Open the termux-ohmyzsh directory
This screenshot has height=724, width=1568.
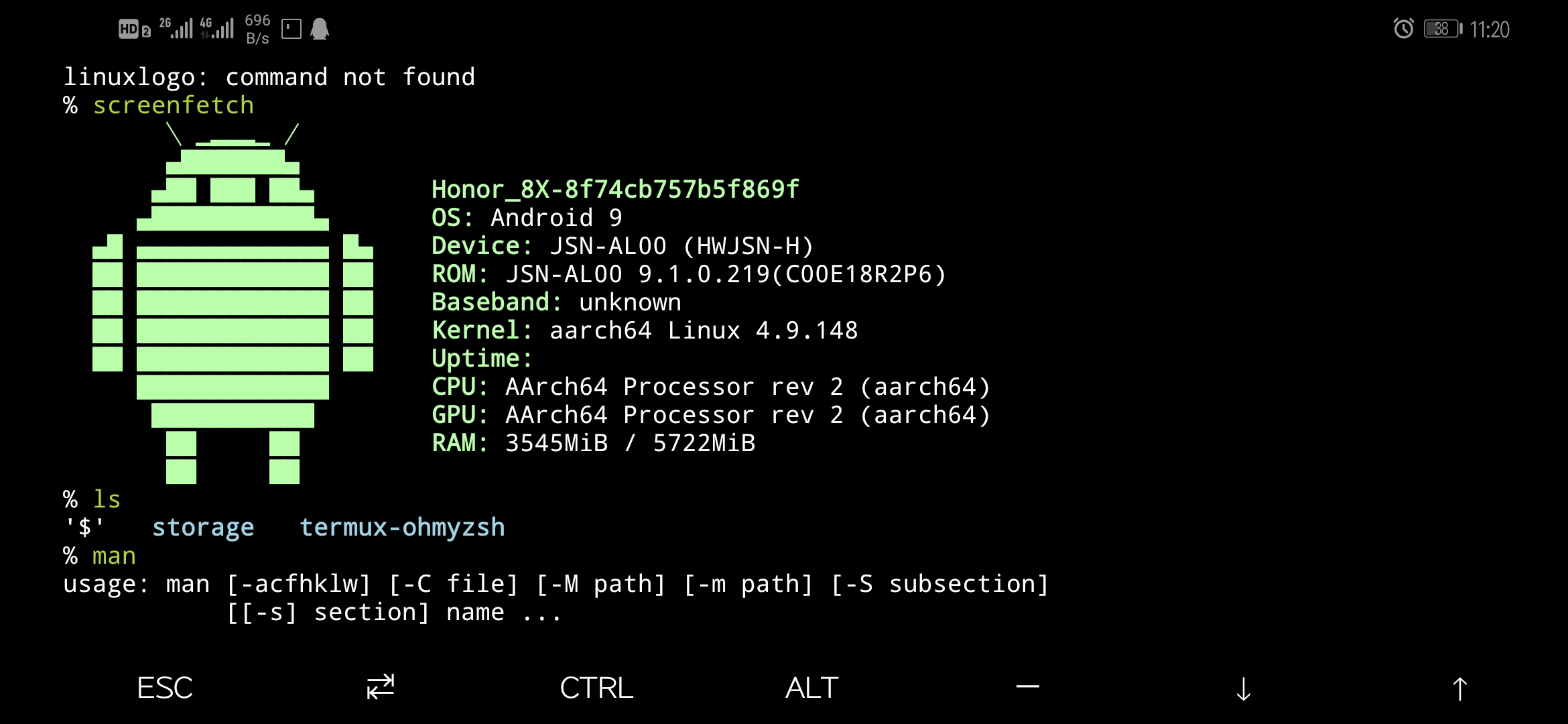pos(402,527)
